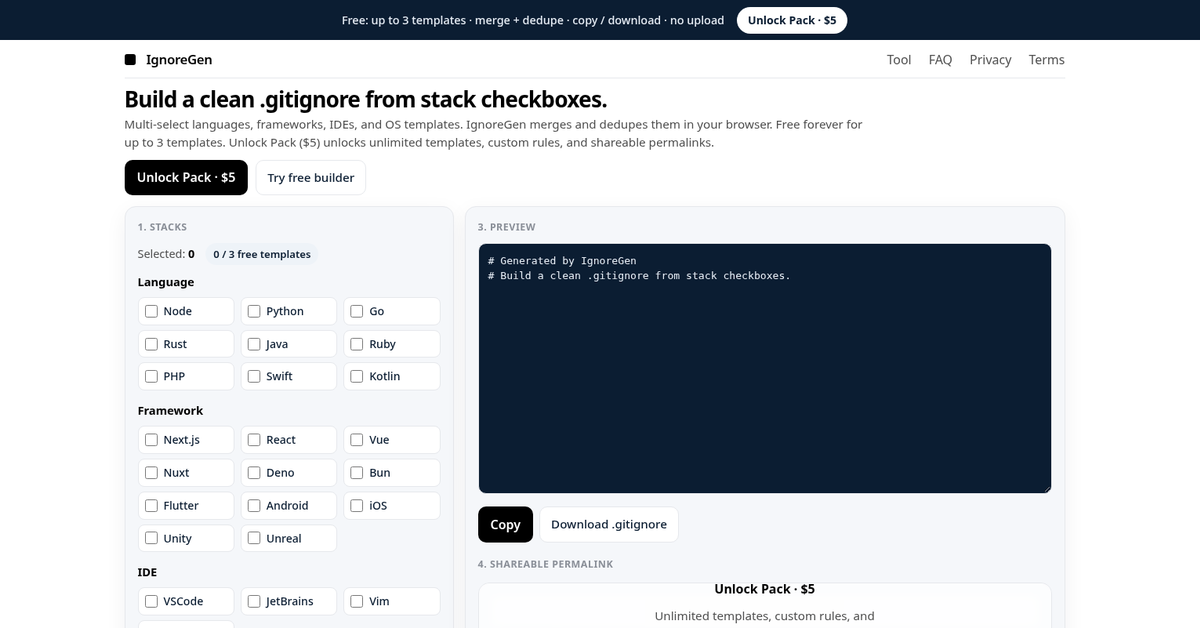
Task: Select the Vim checkbox
Action: click(357, 601)
